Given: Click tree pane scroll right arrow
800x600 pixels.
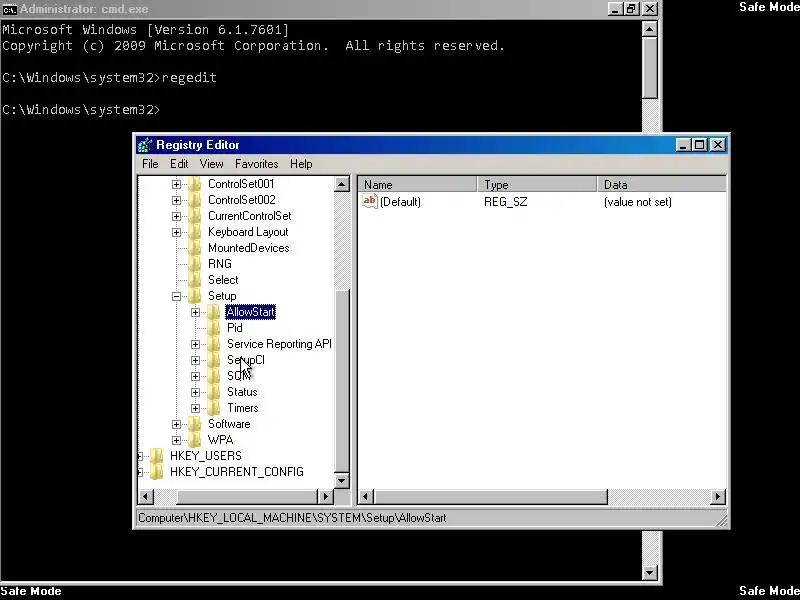Looking at the screenshot, I should click(326, 496).
